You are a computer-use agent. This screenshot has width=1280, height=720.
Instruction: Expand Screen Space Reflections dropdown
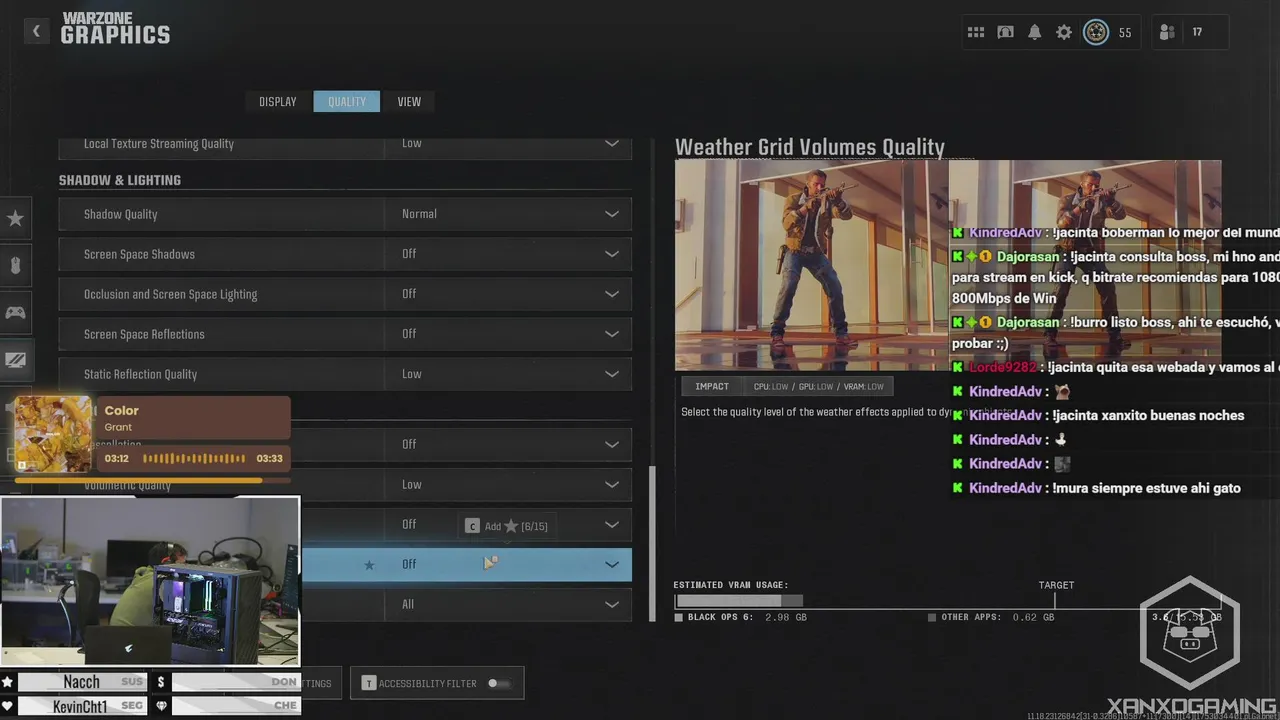(611, 334)
